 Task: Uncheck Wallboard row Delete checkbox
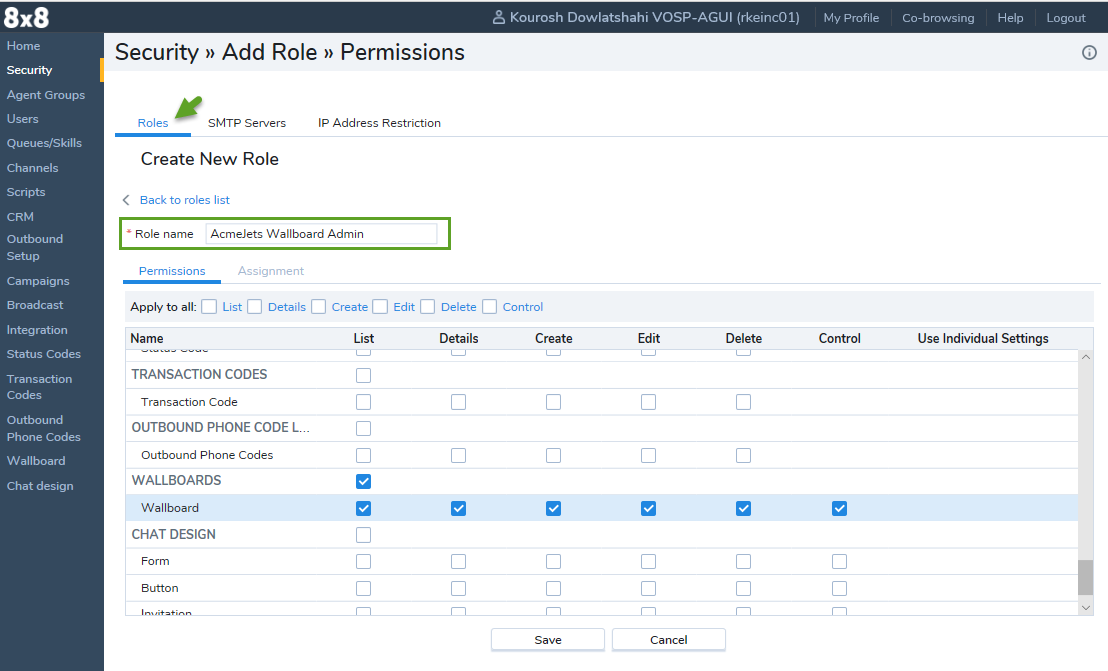click(743, 509)
